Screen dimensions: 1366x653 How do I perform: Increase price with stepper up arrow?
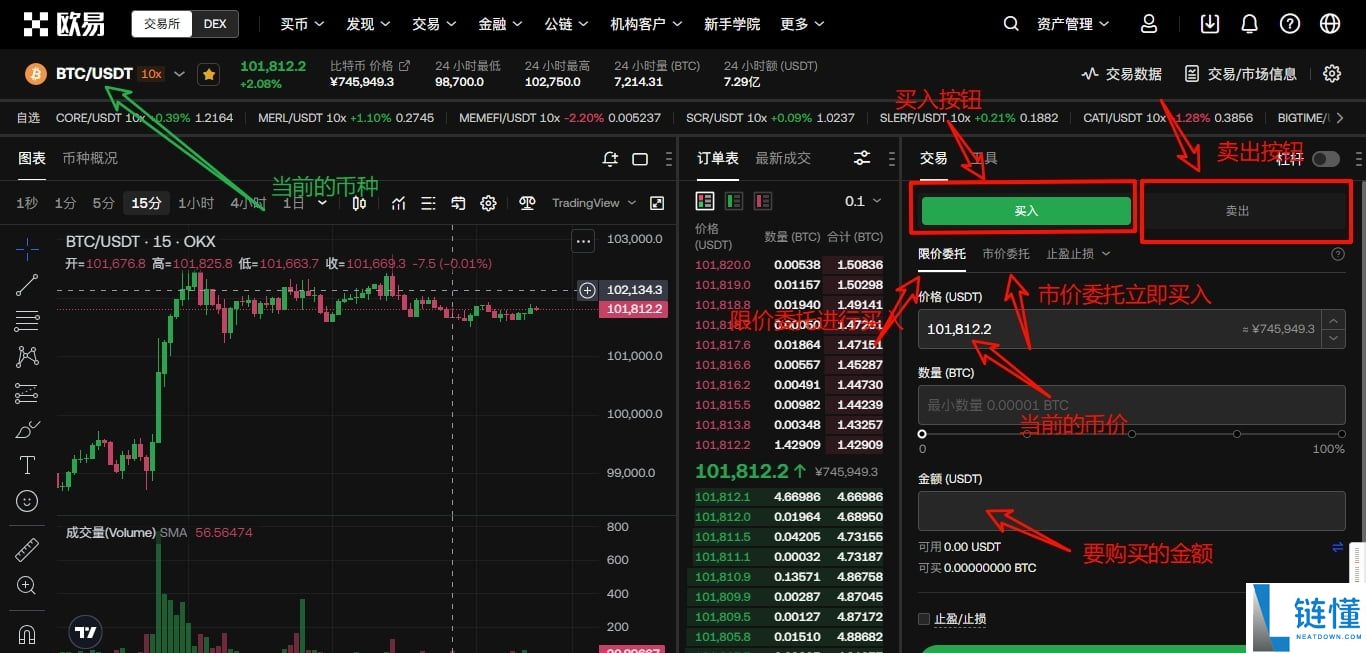coord(1333,319)
